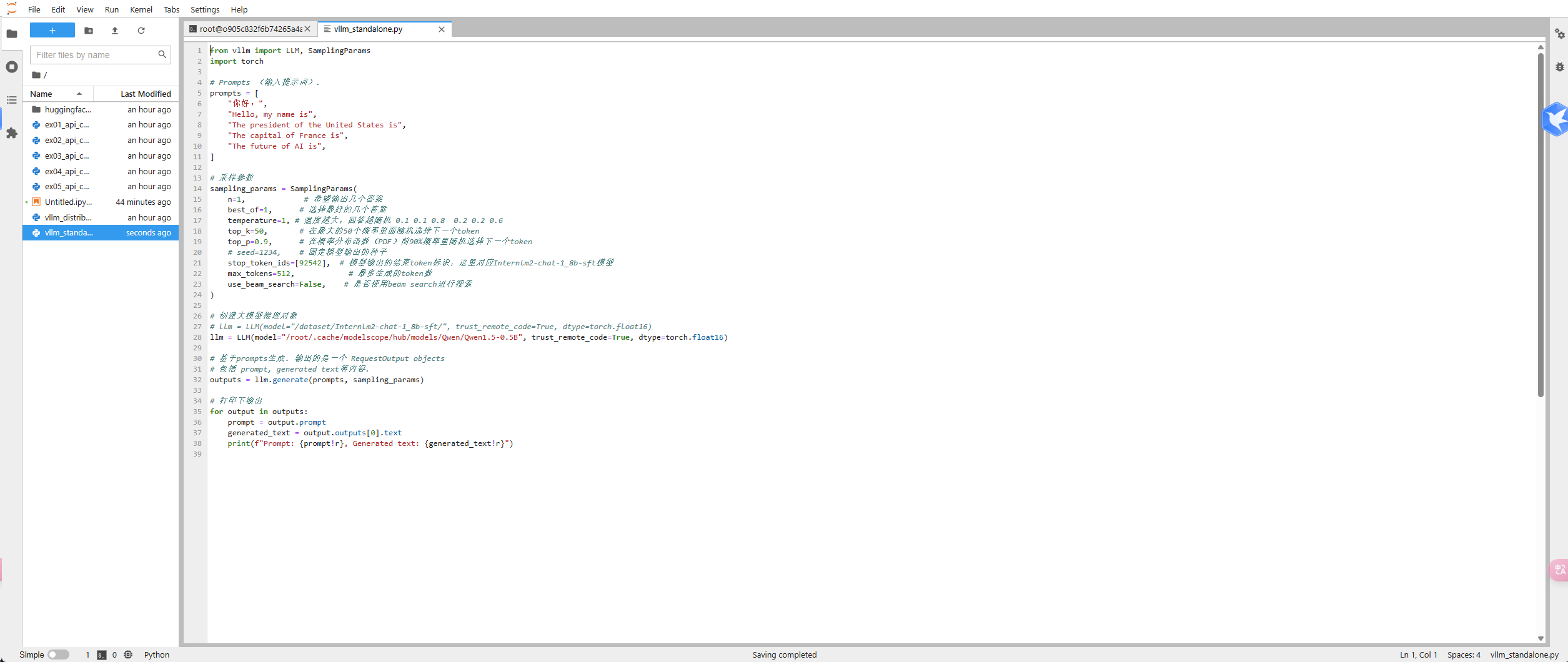Show the Table of Contents panel

click(12, 100)
